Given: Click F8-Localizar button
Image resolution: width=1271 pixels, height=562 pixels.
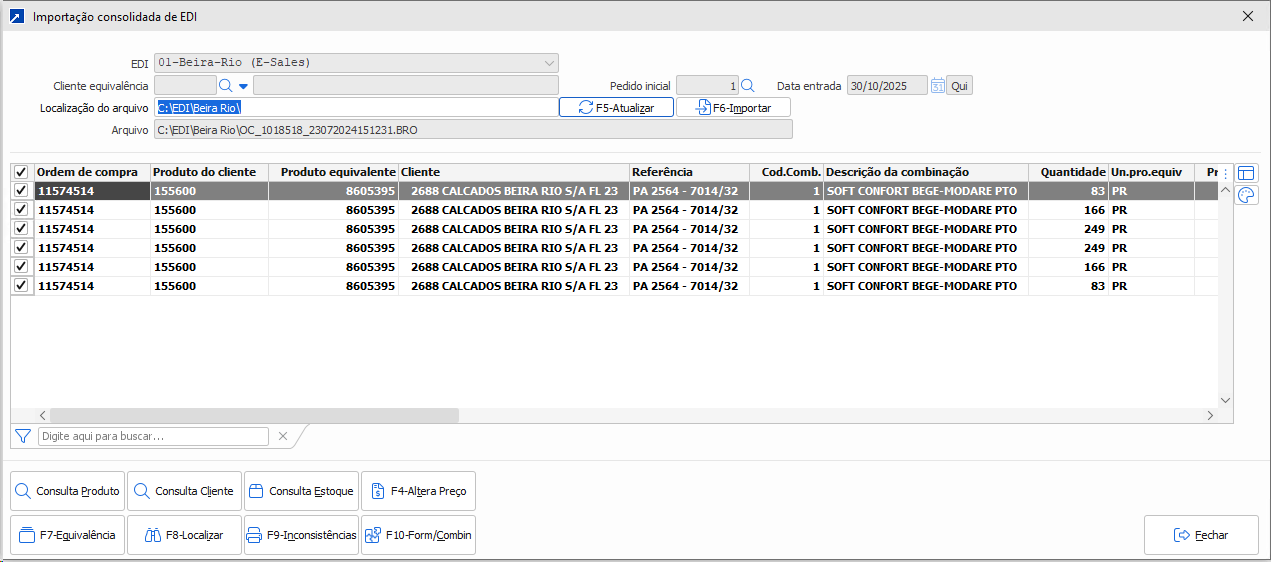Looking at the screenshot, I should click(x=184, y=535).
